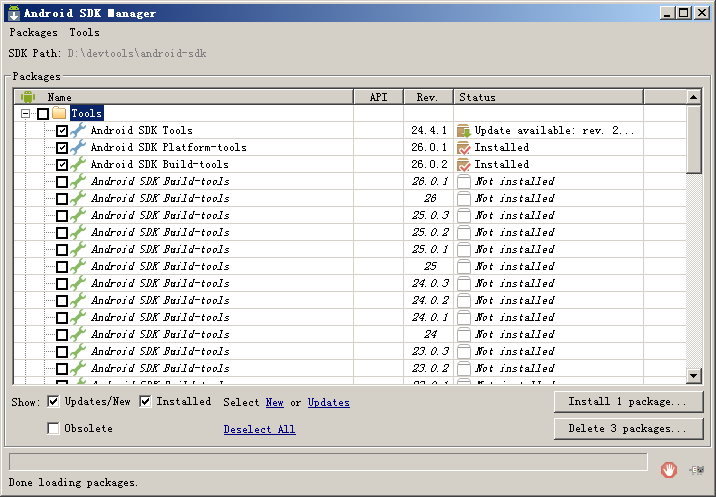The width and height of the screenshot is (716, 497).
Task: Click the wrench icon for Build-tools 26.0.2
Action: 78,164
